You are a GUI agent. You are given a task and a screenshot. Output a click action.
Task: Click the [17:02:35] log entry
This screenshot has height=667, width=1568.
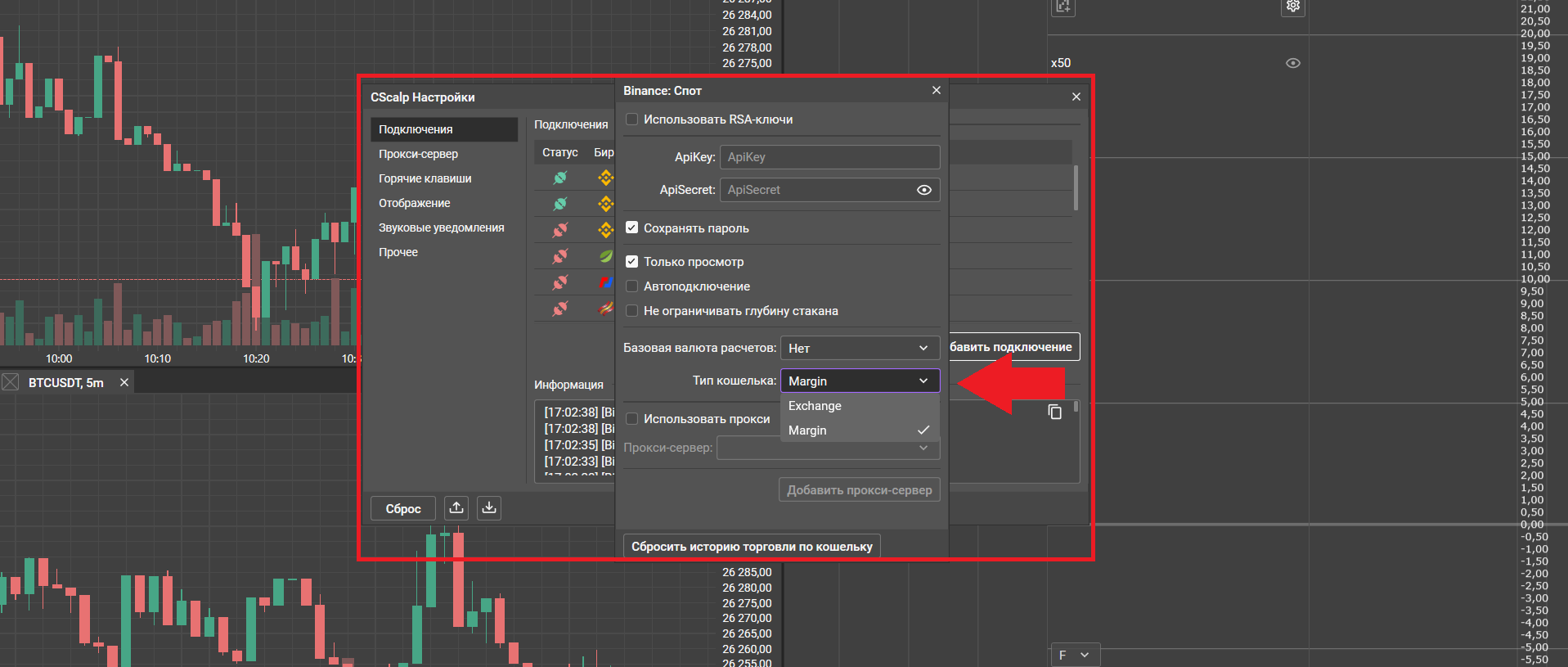579,444
